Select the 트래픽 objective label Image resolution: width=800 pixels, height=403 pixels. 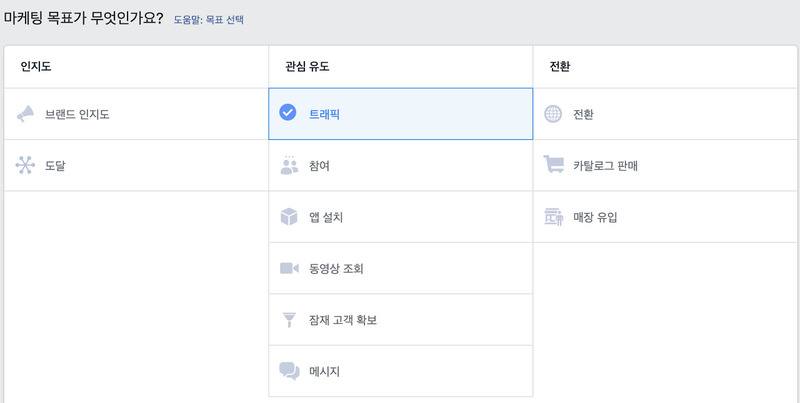[x=324, y=114]
